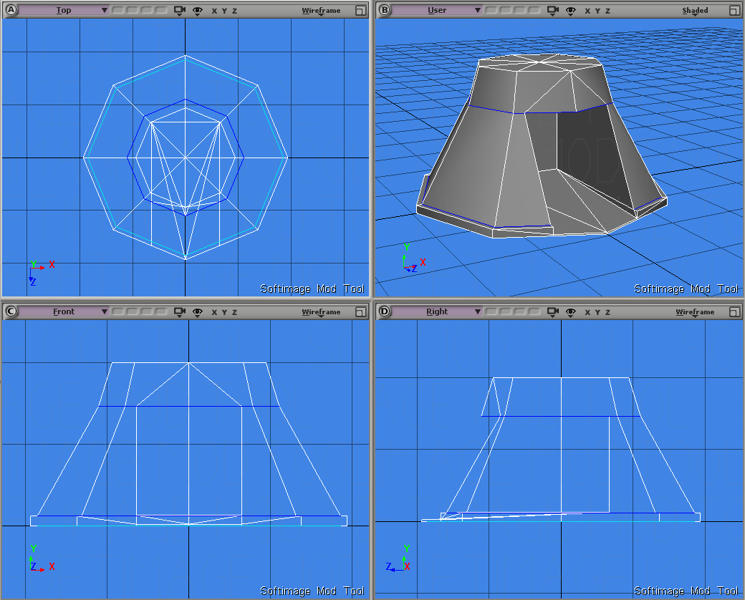This screenshot has height=600, width=745.
Task: Toggle Z axis button in Front viewport
Action: point(234,313)
